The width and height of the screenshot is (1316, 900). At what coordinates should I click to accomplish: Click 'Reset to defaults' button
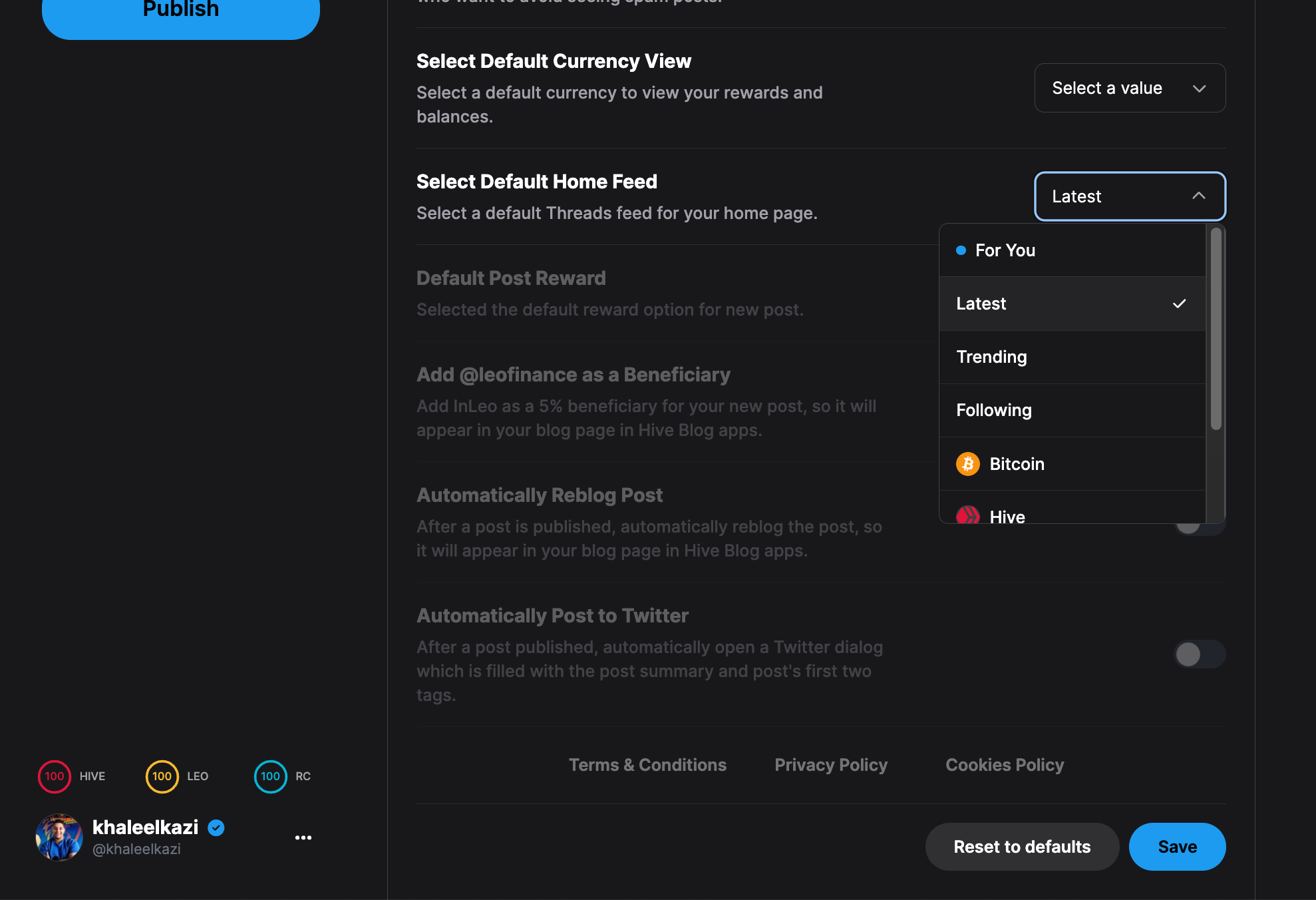1022,847
